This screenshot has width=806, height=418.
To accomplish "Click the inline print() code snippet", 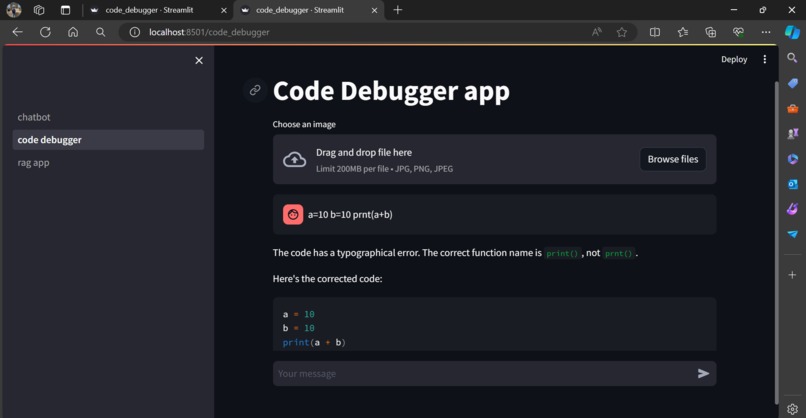I will click(562, 253).
